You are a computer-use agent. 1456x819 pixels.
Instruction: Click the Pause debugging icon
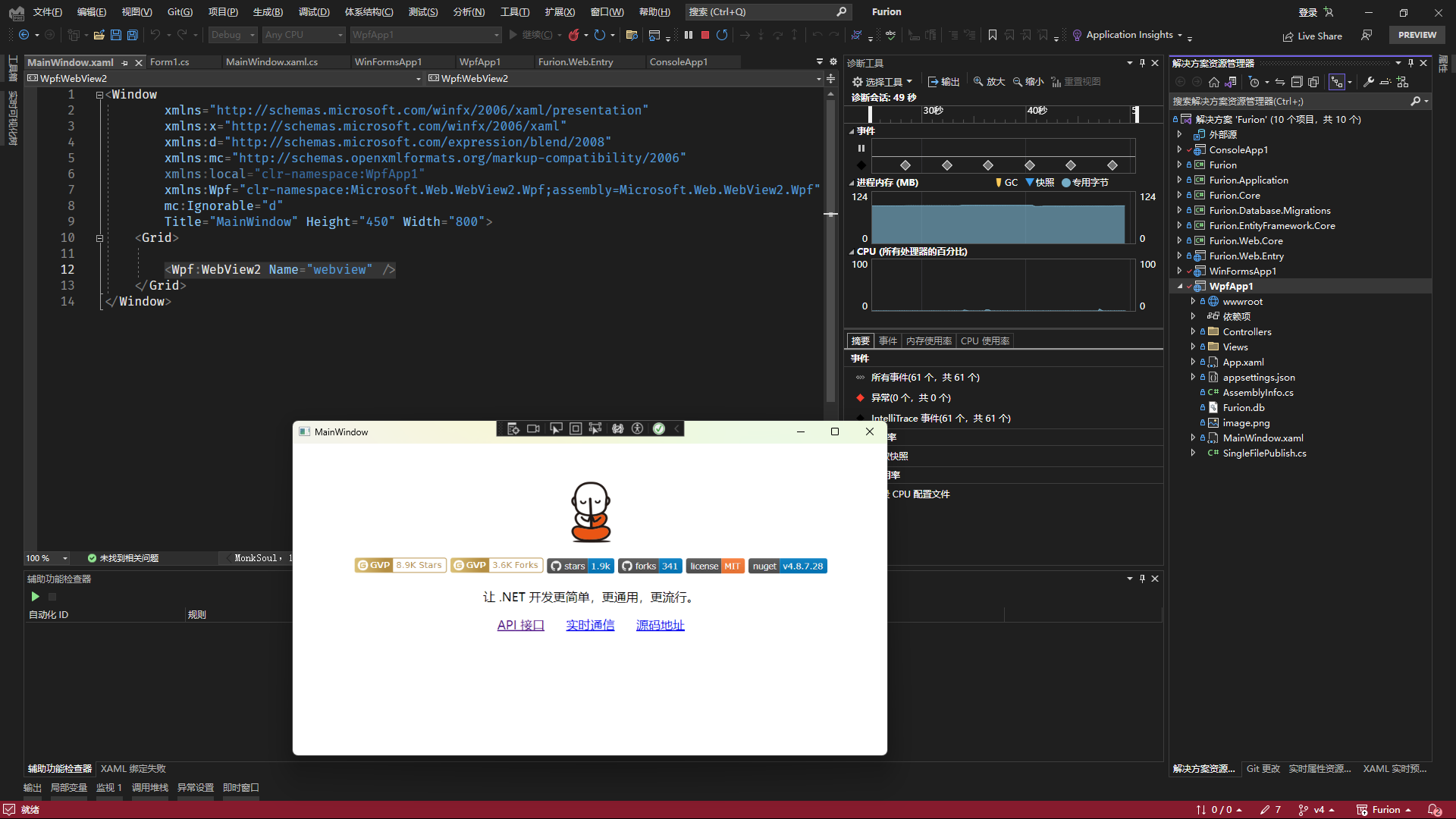point(689,35)
